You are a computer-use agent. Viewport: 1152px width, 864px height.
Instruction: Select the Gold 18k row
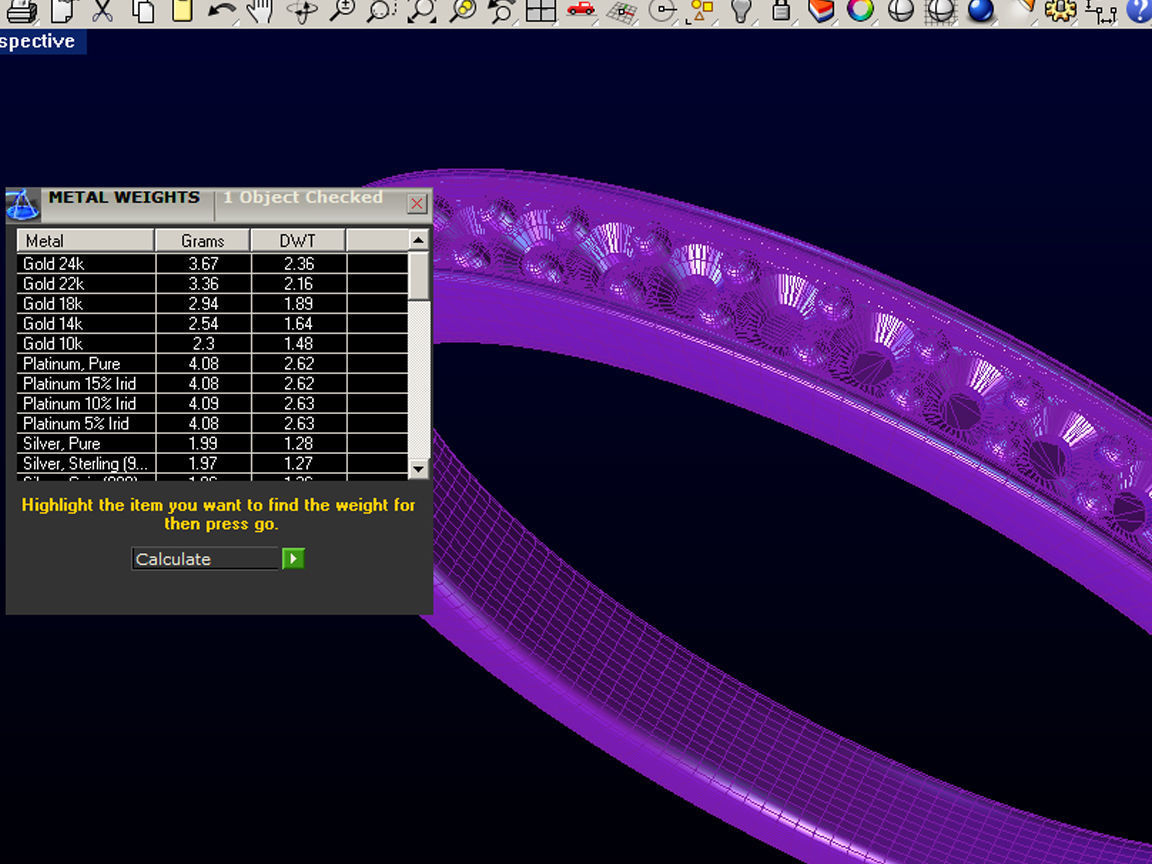tap(212, 303)
